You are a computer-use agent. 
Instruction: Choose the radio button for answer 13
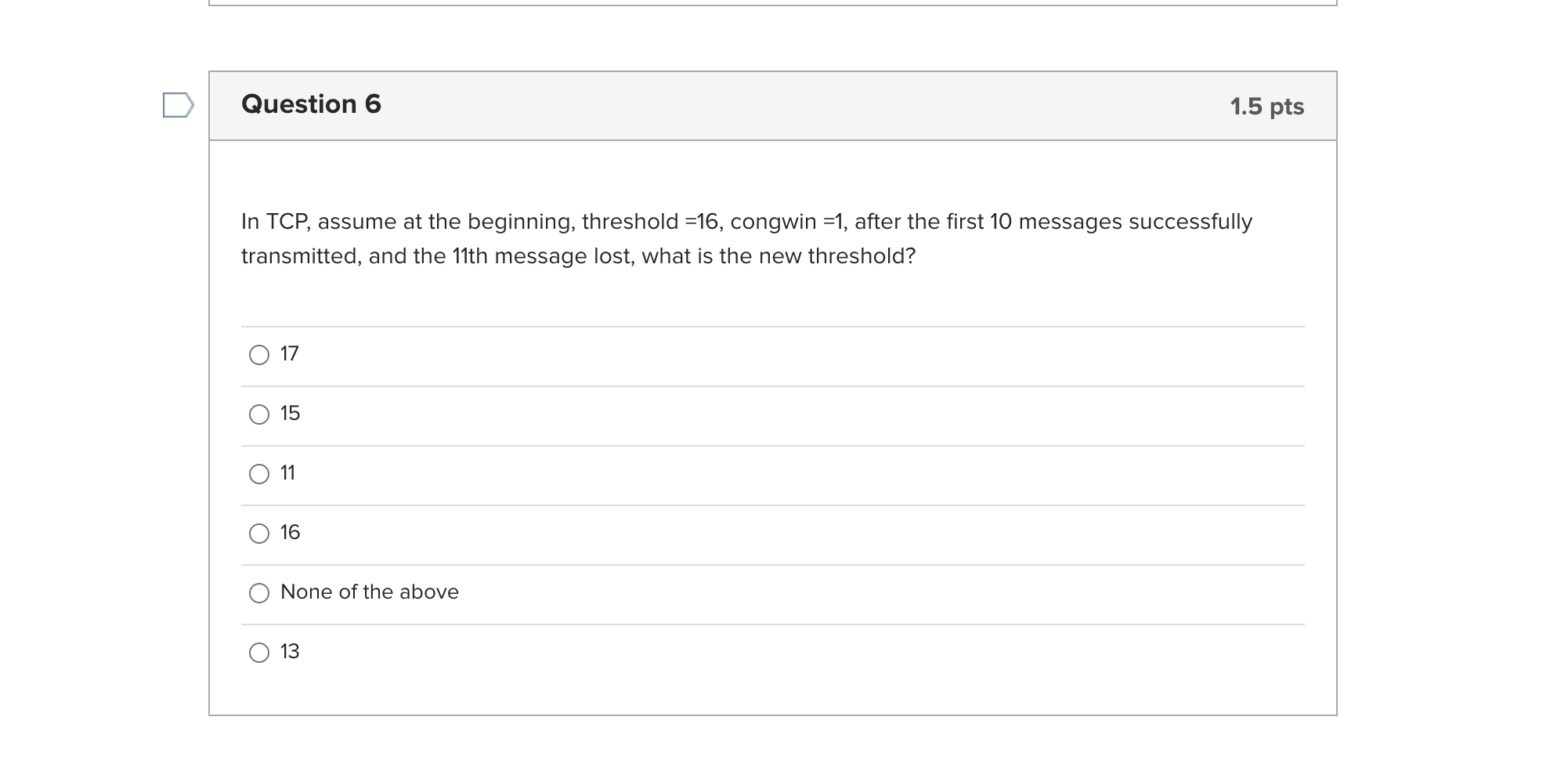tap(259, 653)
